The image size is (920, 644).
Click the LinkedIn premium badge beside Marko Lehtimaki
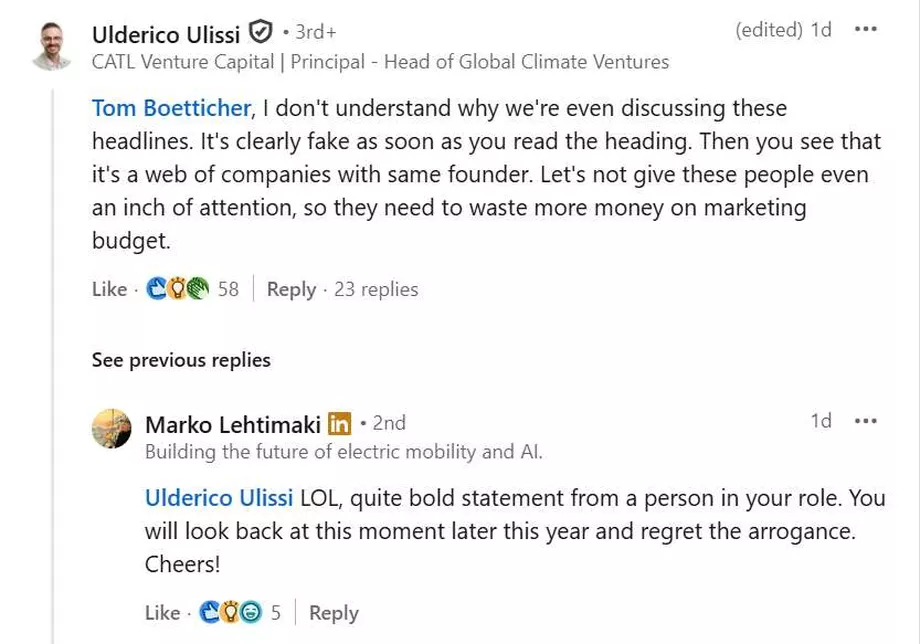click(x=340, y=423)
